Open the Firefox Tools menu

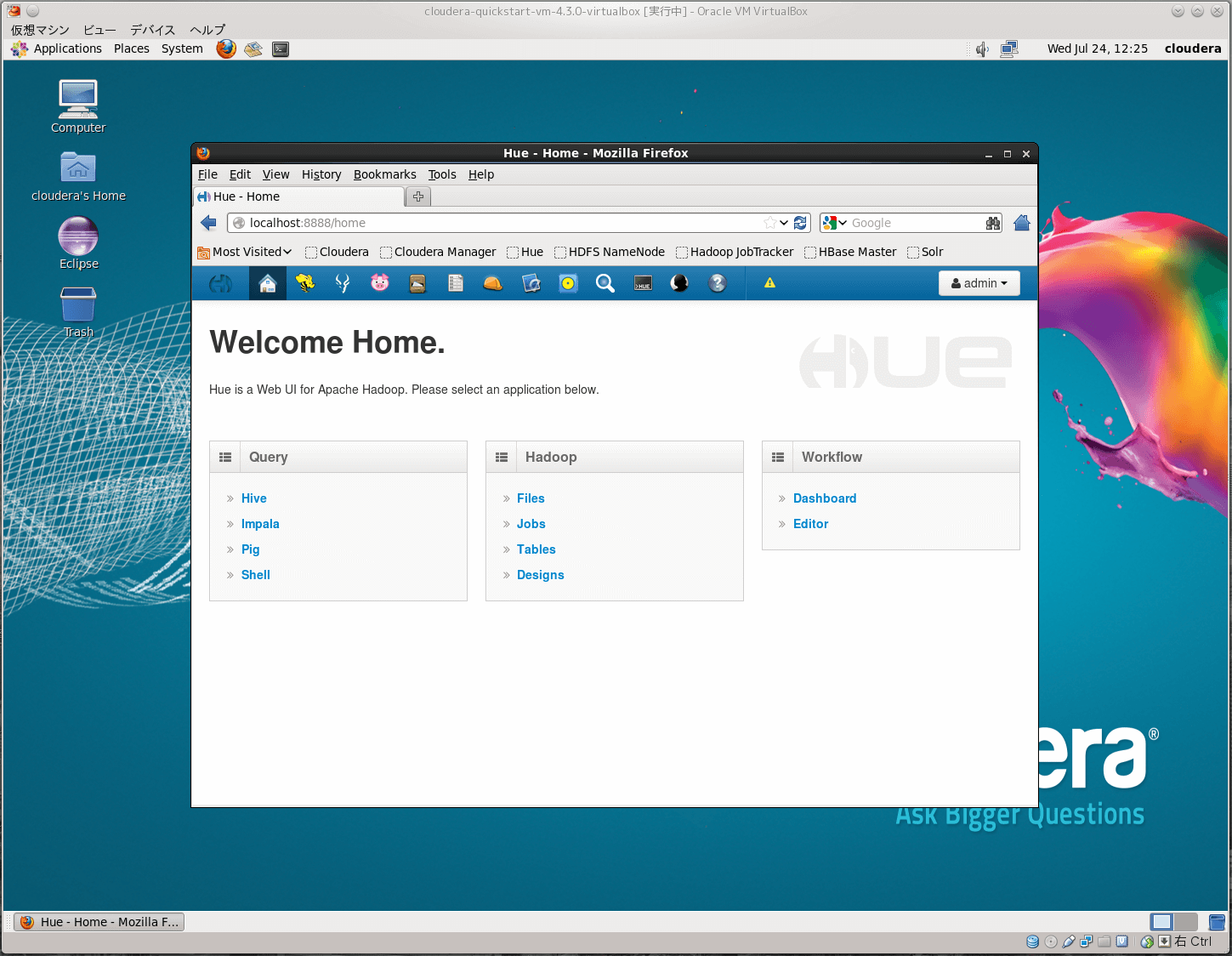coord(442,174)
